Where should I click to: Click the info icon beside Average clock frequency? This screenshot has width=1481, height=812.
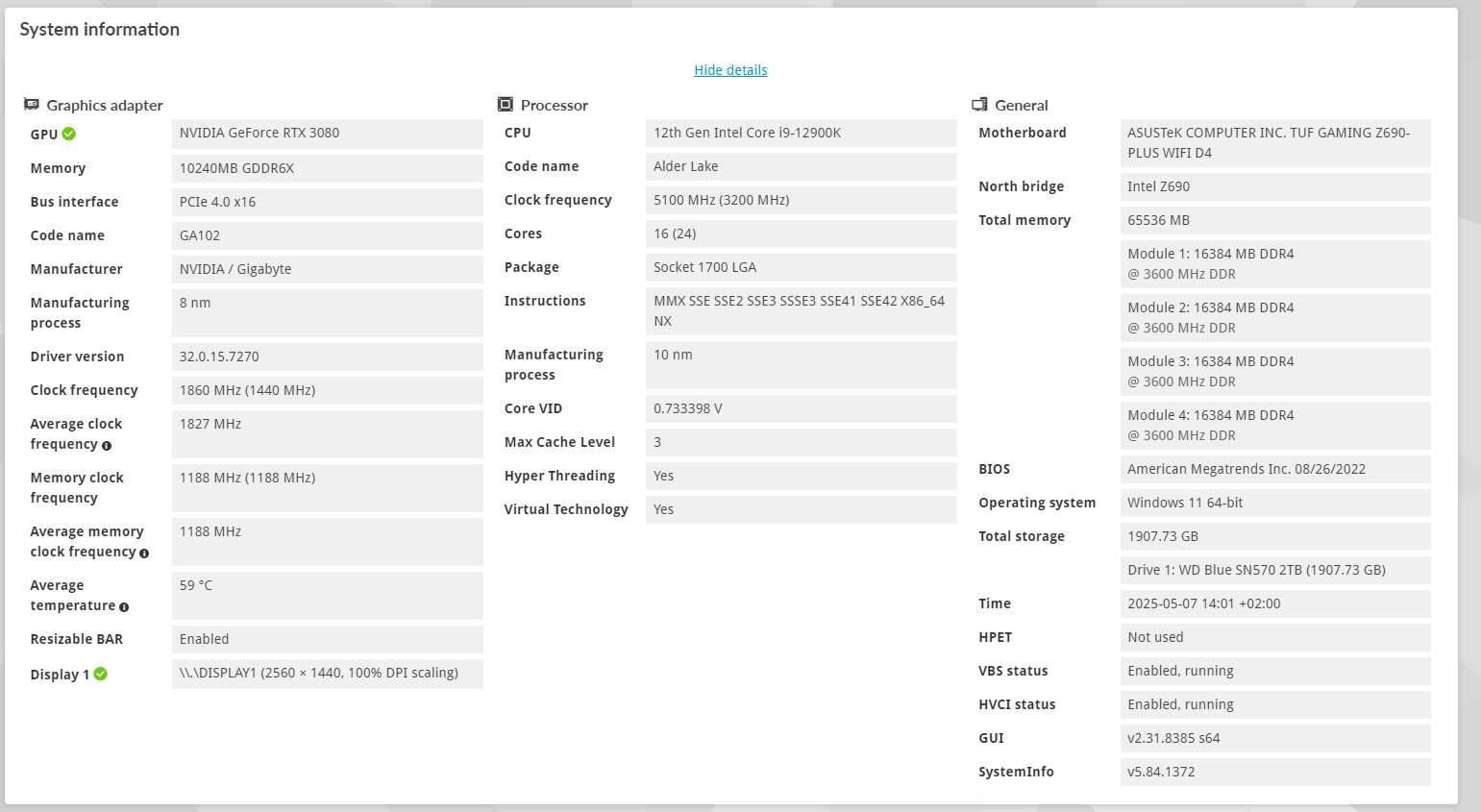click(x=107, y=446)
